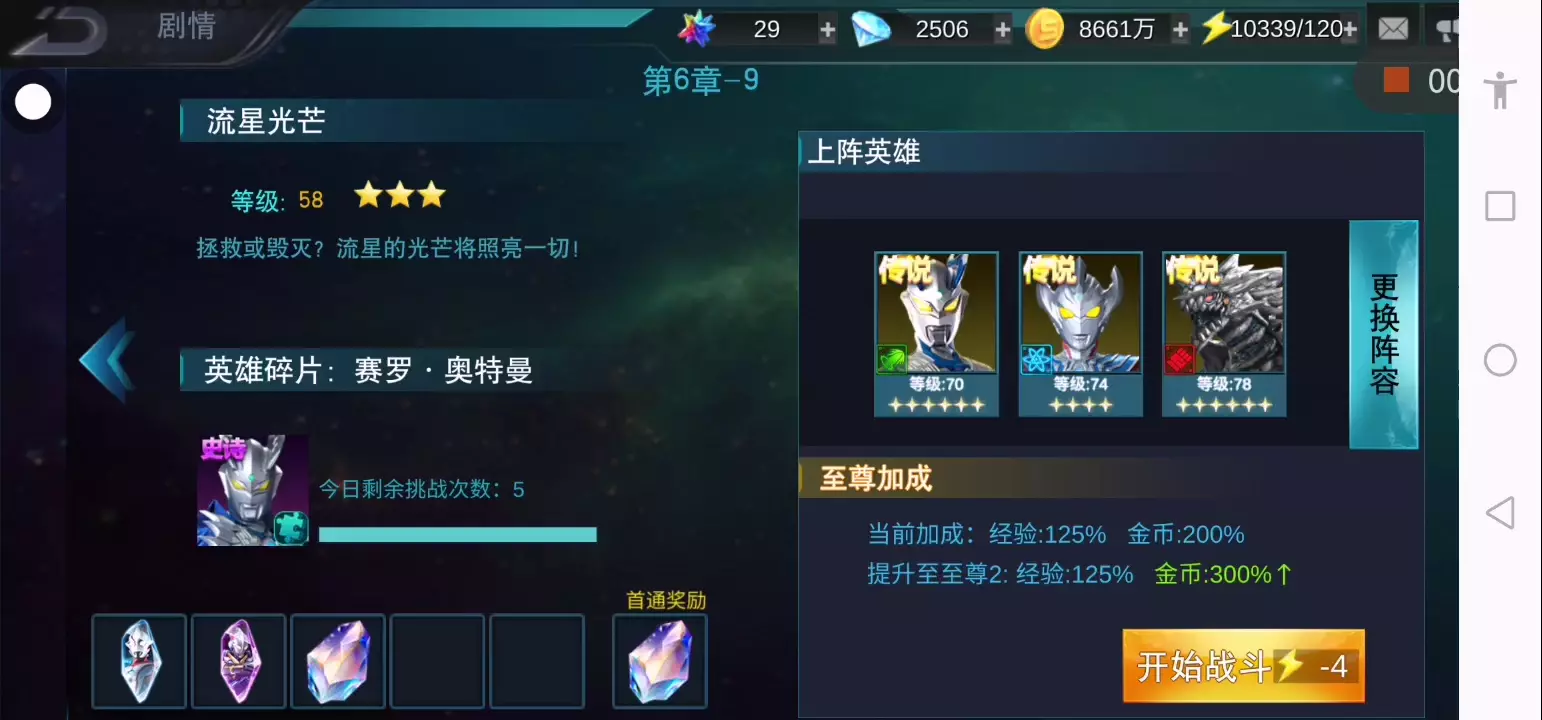The height and width of the screenshot is (720, 1542).
Task: Open the mail envelope icon
Action: [x=1393, y=29]
